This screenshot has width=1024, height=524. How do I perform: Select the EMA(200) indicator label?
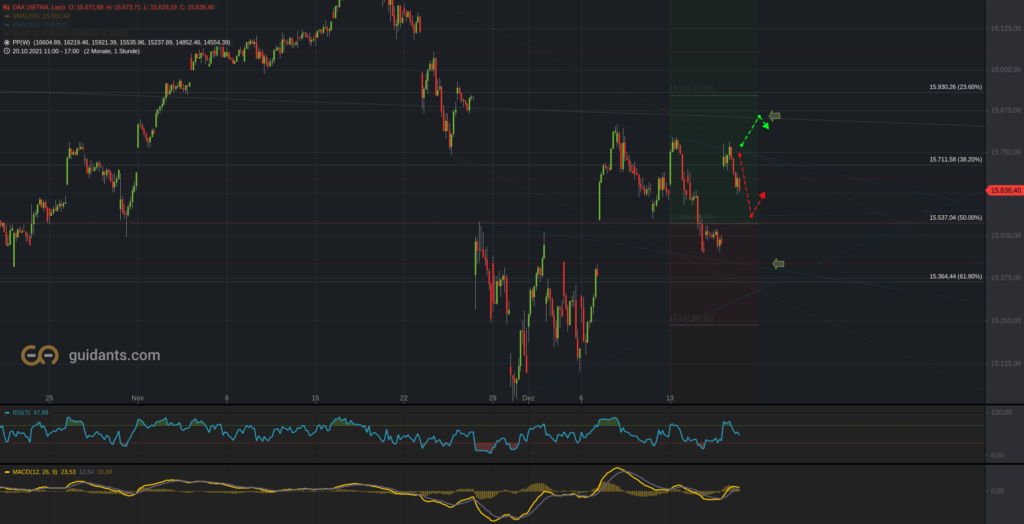click(26, 25)
